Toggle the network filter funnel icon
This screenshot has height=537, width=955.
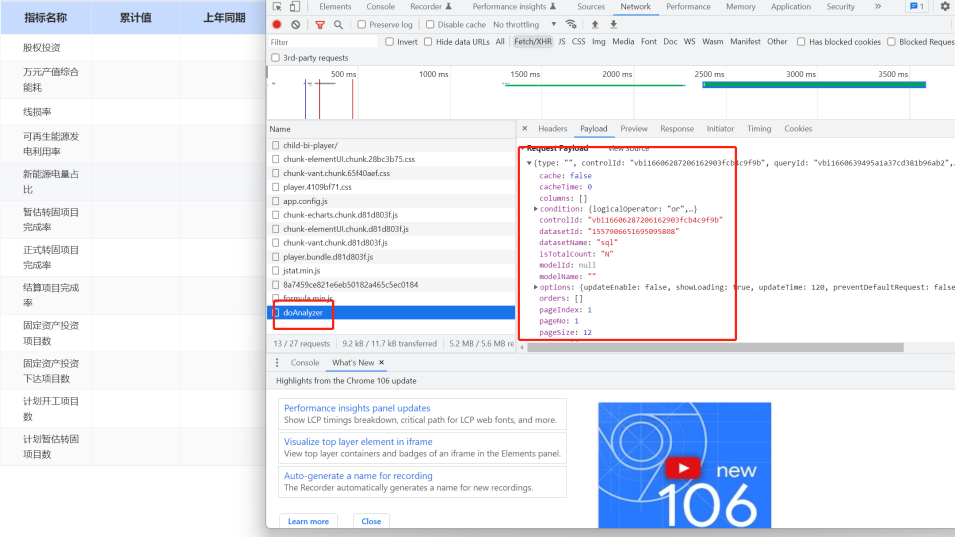pyautogui.click(x=320, y=24)
